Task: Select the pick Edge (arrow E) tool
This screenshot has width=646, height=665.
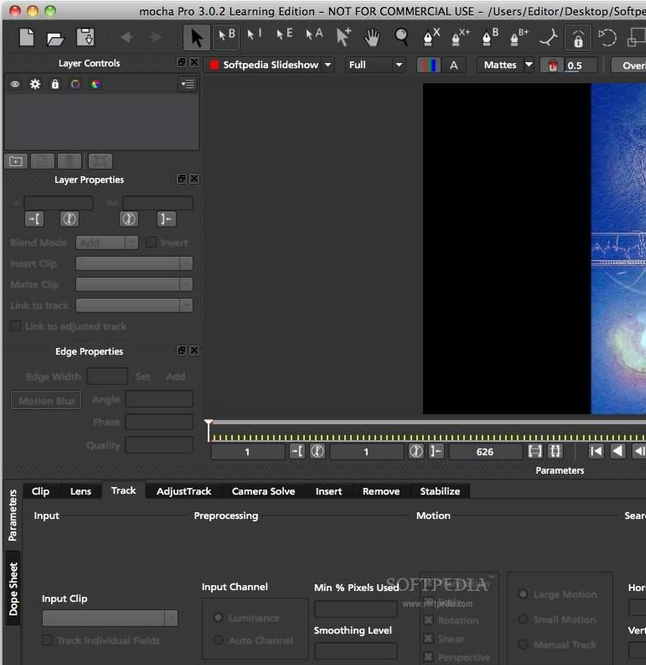Action: click(284, 35)
